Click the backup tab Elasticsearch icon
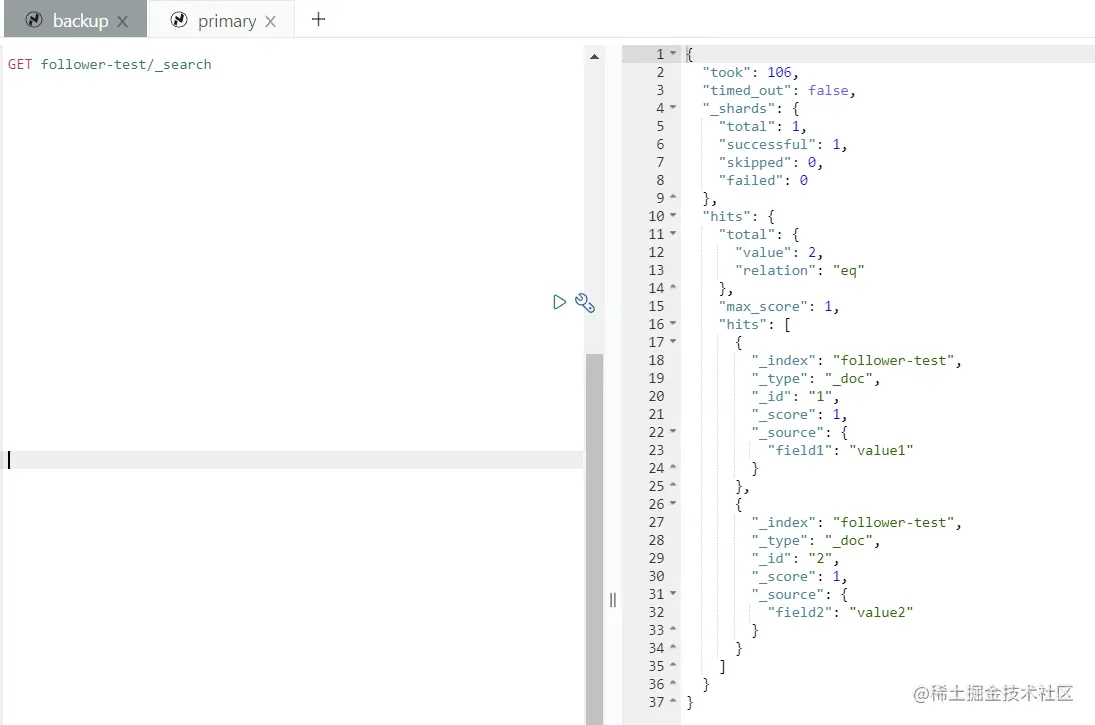The width and height of the screenshot is (1095, 725). point(34,20)
